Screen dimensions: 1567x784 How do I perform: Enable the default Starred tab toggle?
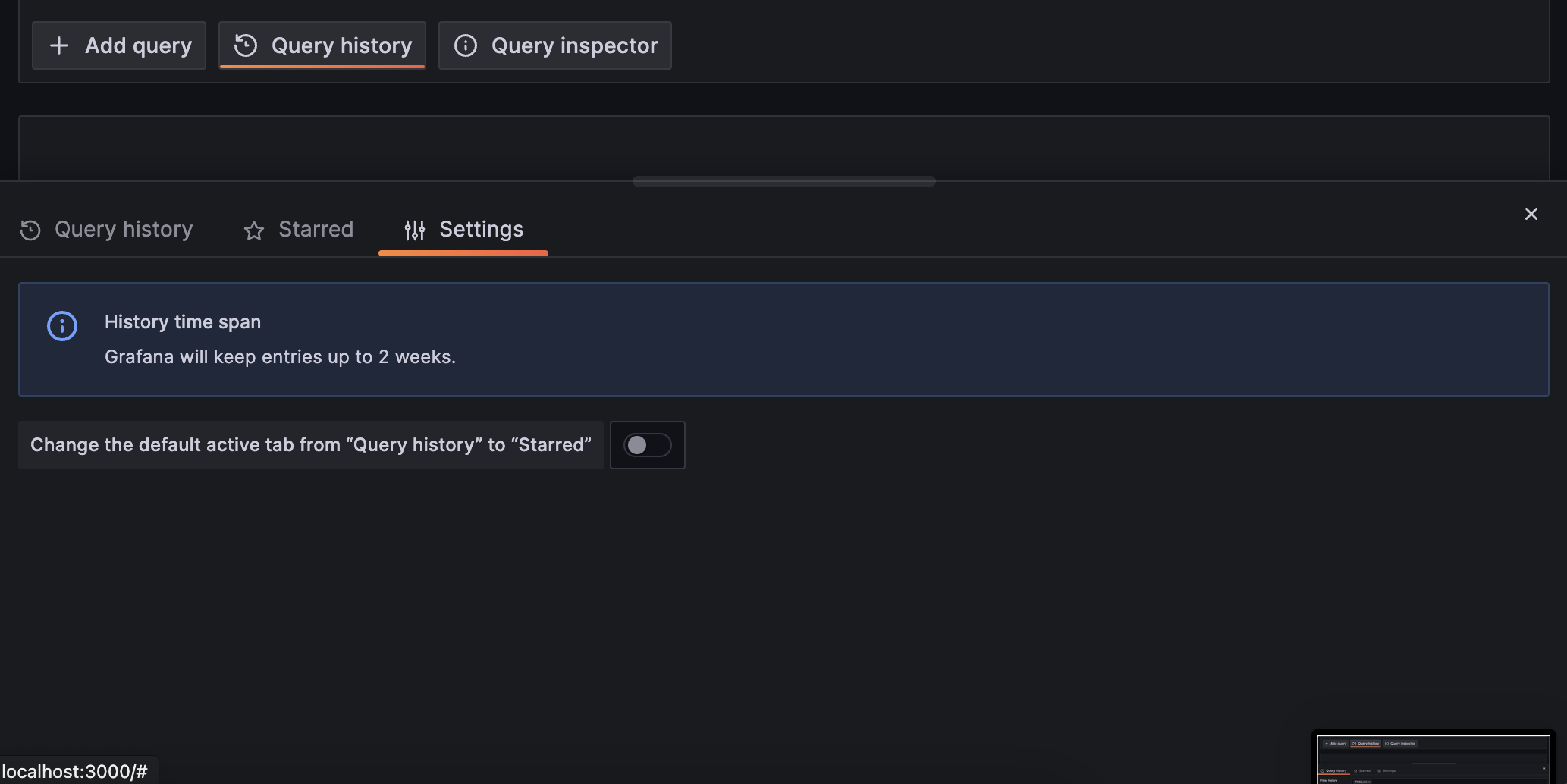647,445
